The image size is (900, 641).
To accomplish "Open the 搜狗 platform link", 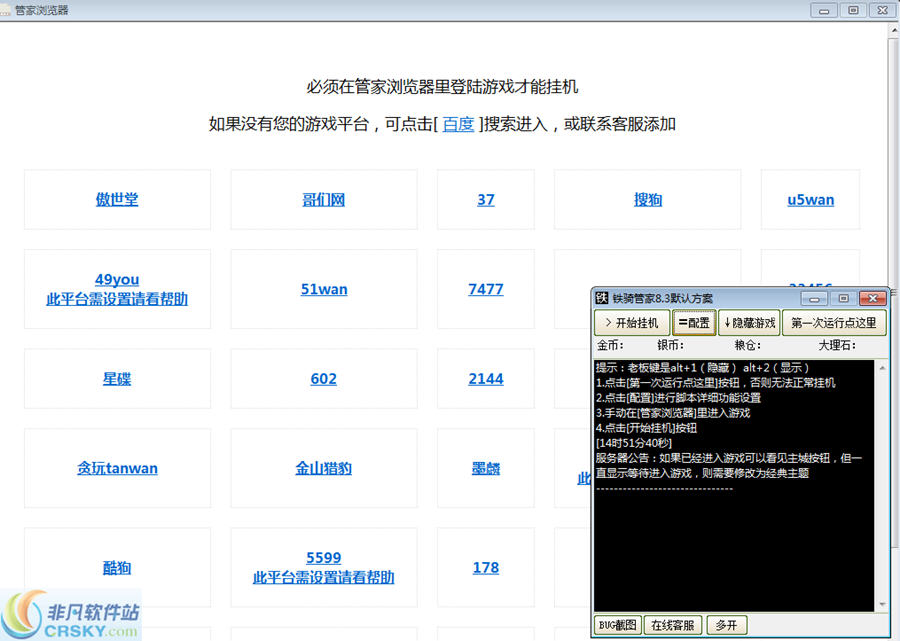I will [x=647, y=200].
